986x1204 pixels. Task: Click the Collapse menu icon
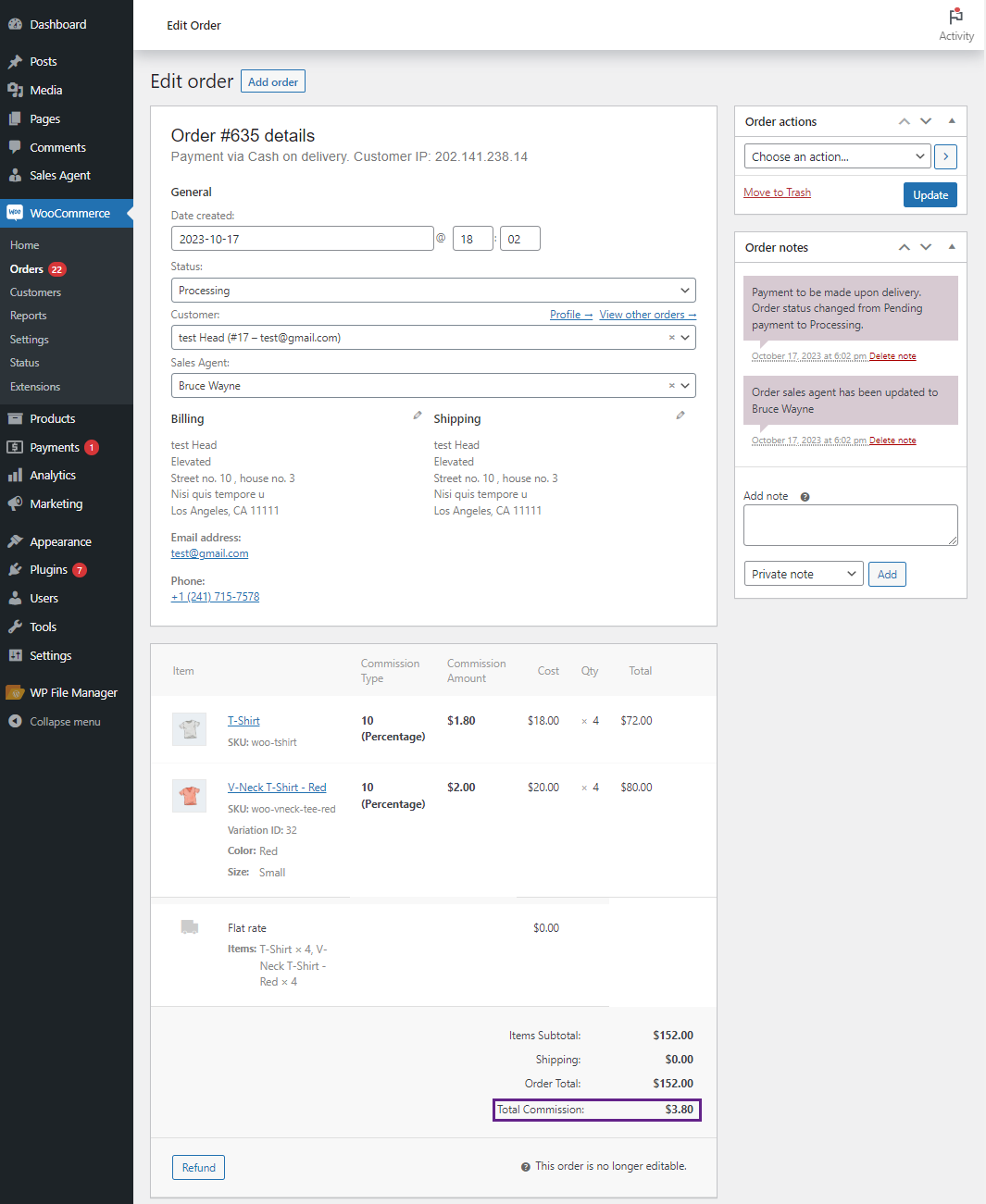pyautogui.click(x=15, y=722)
